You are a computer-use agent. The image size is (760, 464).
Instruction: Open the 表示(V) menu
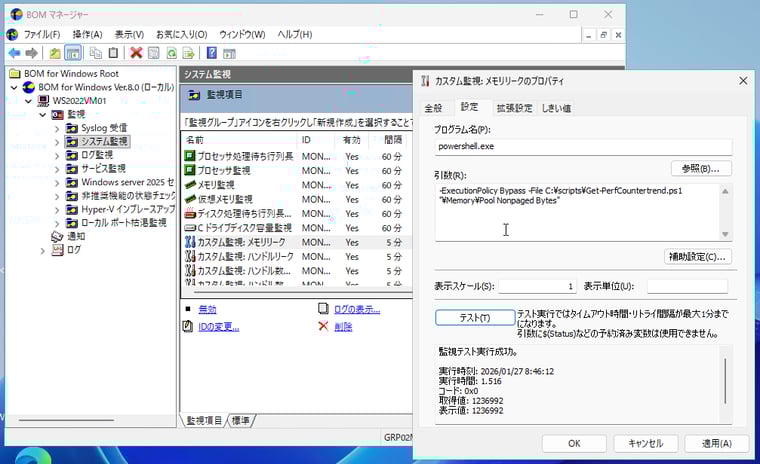tap(129, 34)
